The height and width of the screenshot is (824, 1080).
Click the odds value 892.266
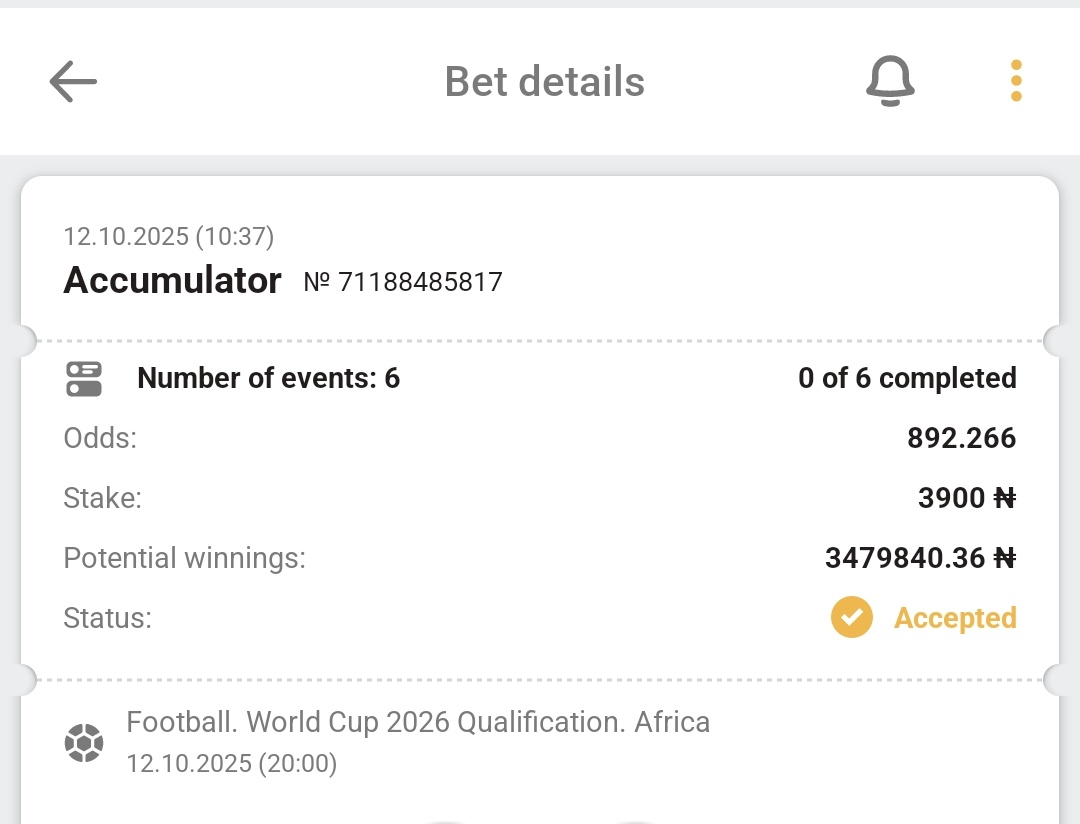tap(961, 438)
